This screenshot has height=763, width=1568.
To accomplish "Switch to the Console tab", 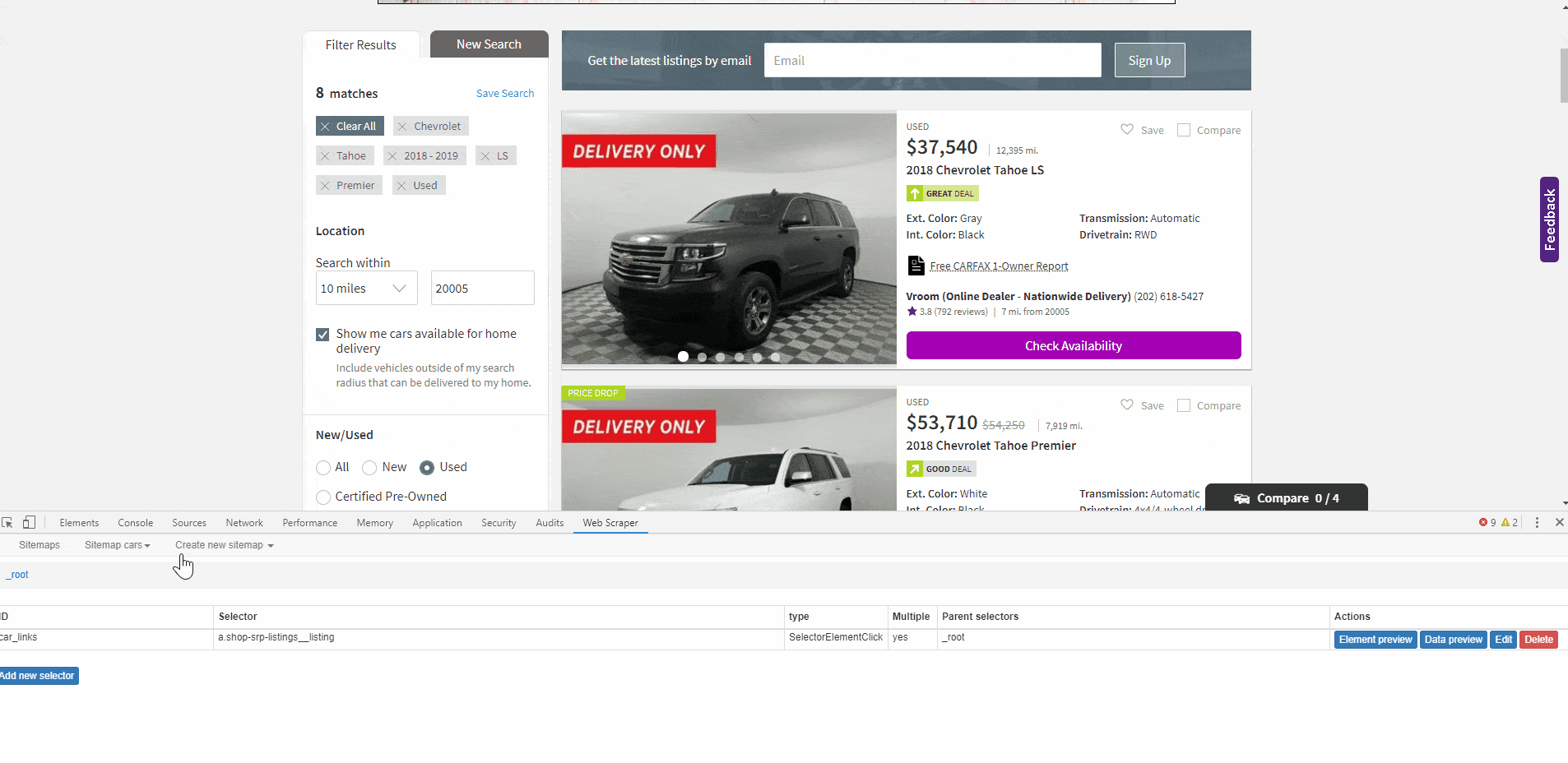I will coord(136,523).
